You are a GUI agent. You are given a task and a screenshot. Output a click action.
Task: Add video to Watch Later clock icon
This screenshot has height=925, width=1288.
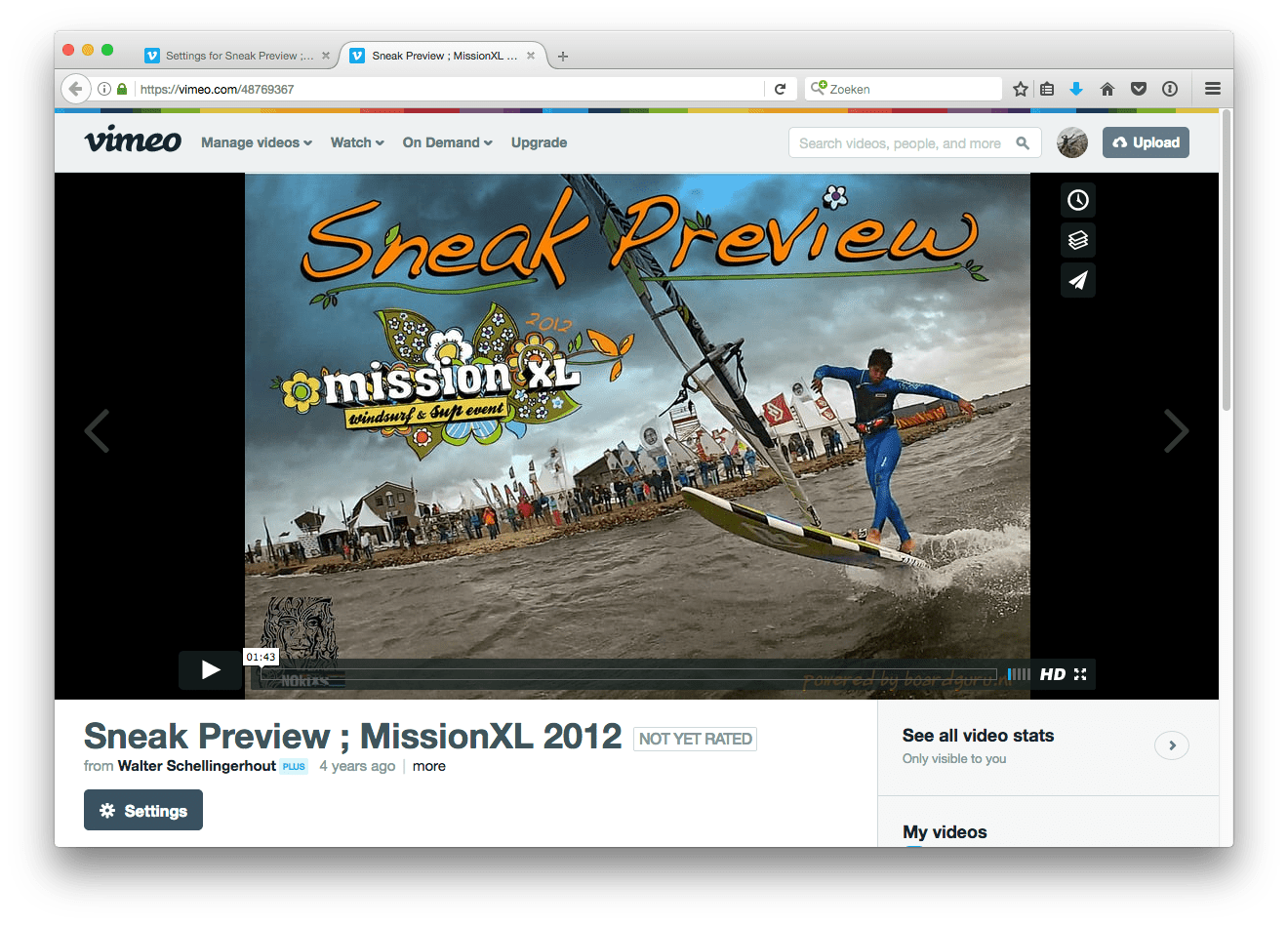click(x=1077, y=200)
